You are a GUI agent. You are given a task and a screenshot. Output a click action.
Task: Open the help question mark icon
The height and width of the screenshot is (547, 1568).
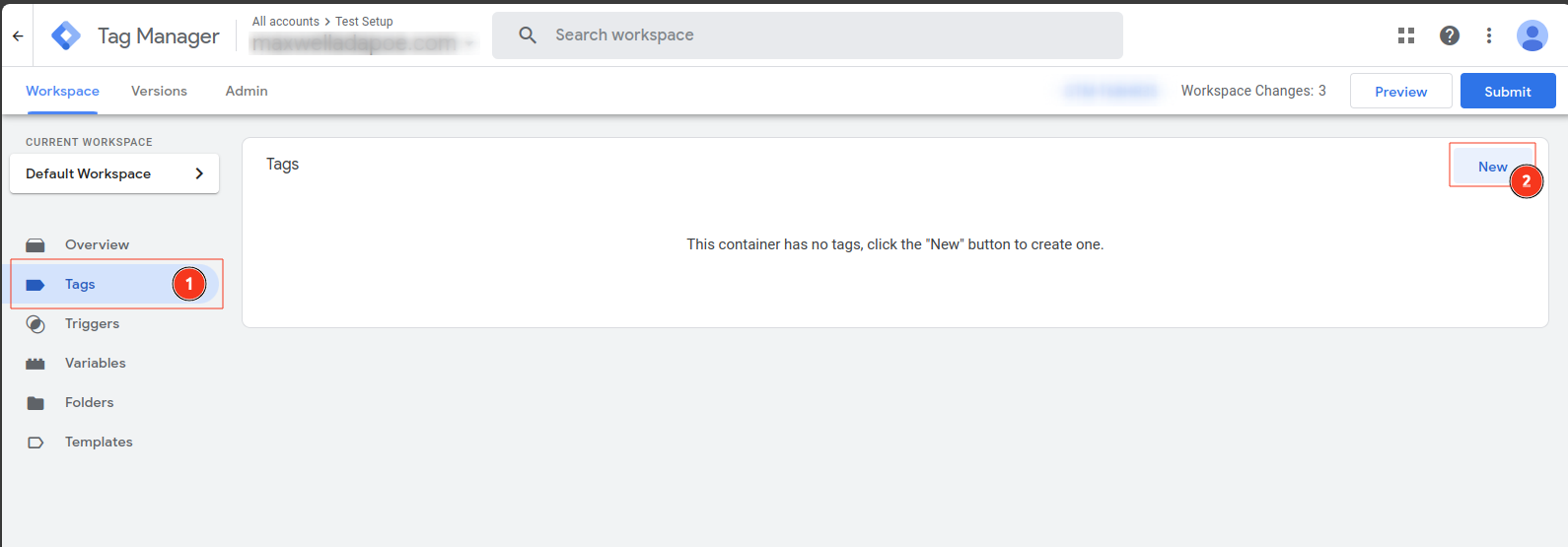point(1450,35)
